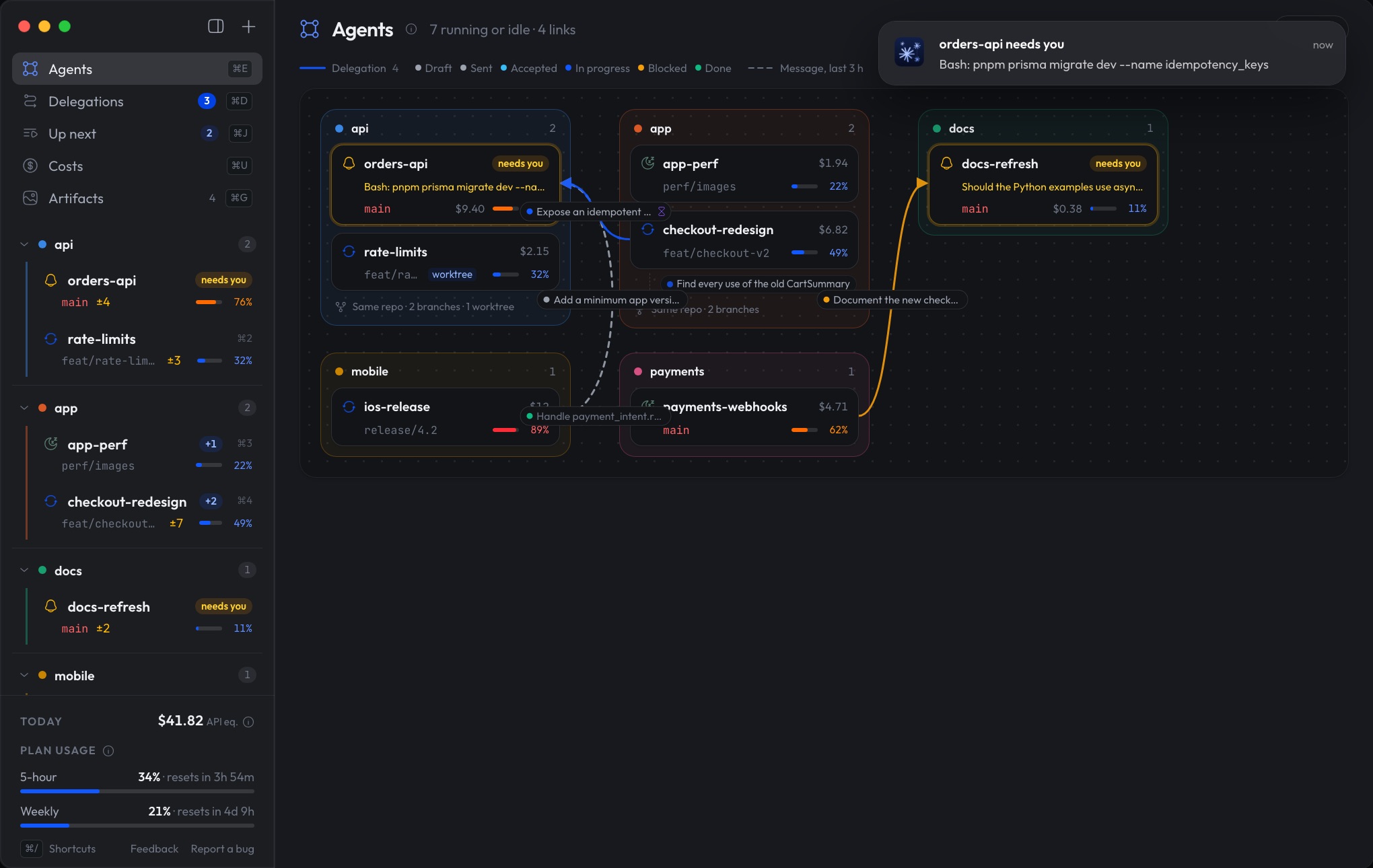1373x868 pixels.
Task: Click the worktree tag on rate-limits card
Action: (x=452, y=275)
